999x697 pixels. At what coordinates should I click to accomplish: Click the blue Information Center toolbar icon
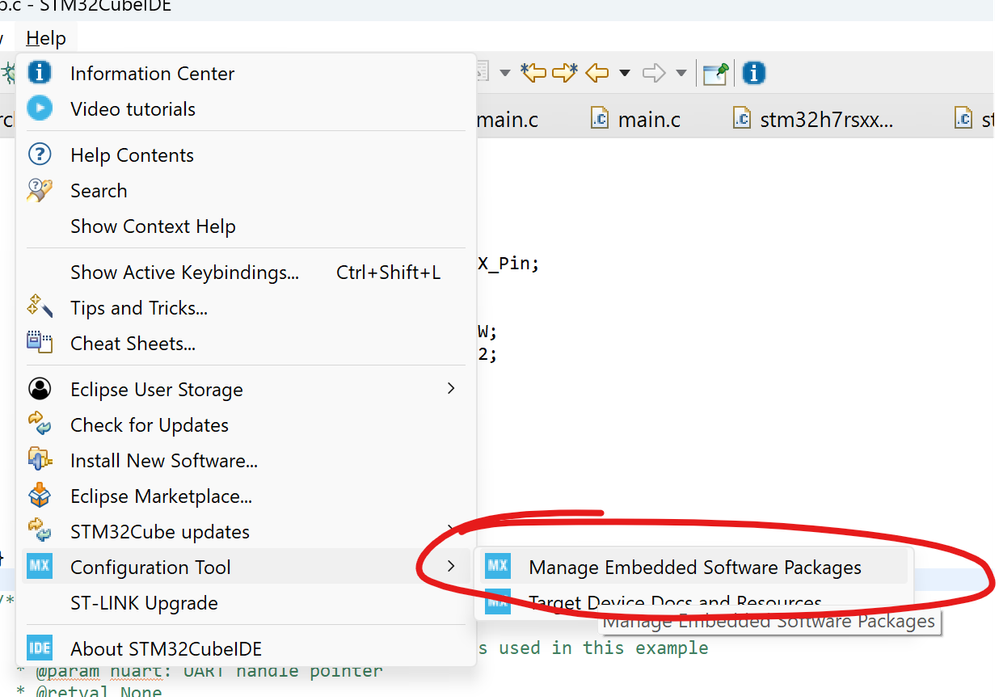(754, 73)
